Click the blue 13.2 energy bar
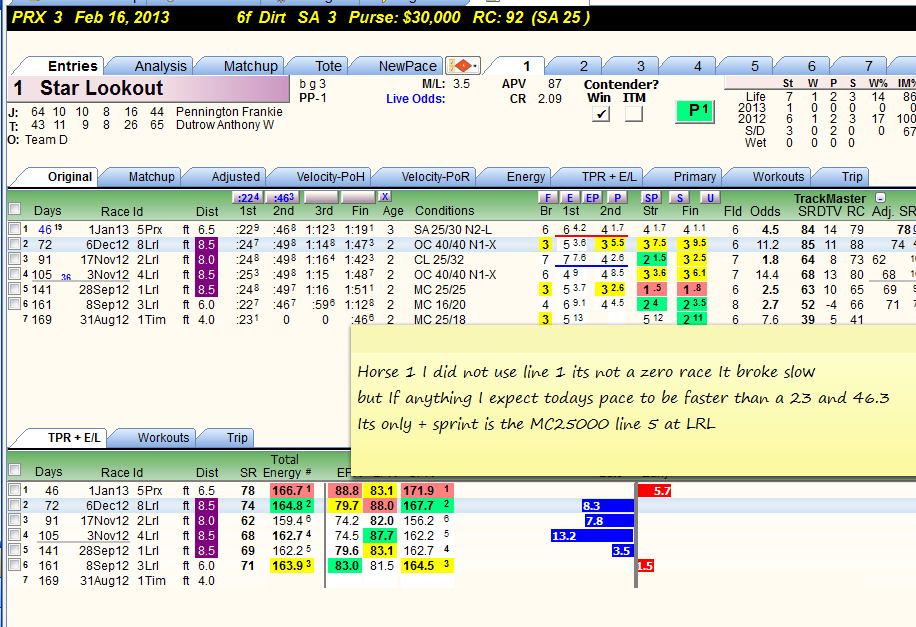The image size is (916, 627). 592,535
